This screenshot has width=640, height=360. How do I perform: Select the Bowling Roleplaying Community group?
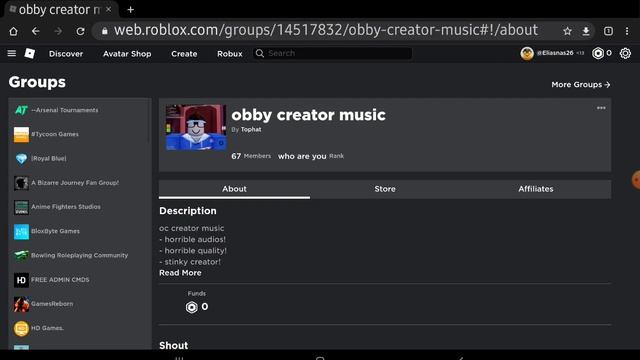coord(80,256)
